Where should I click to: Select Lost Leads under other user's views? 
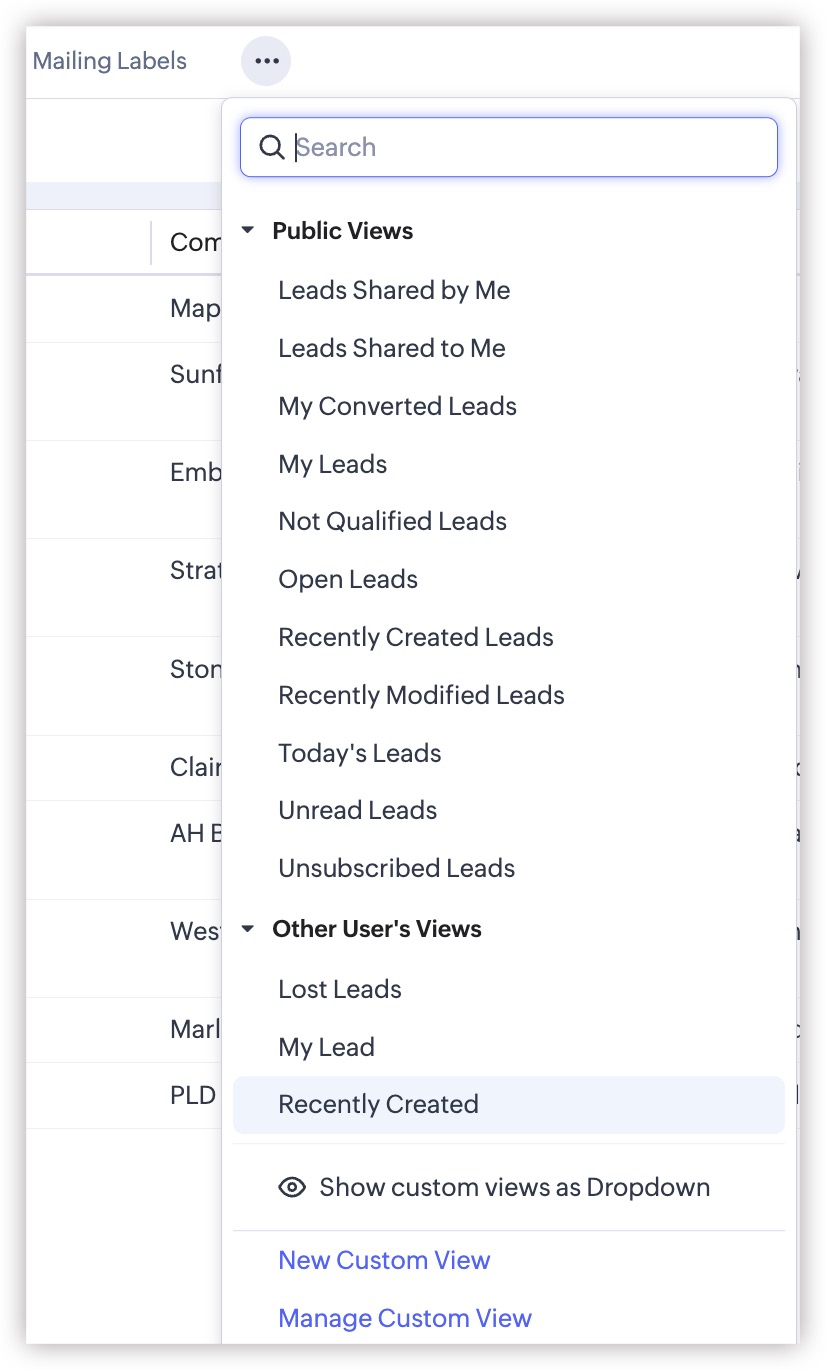(x=340, y=990)
